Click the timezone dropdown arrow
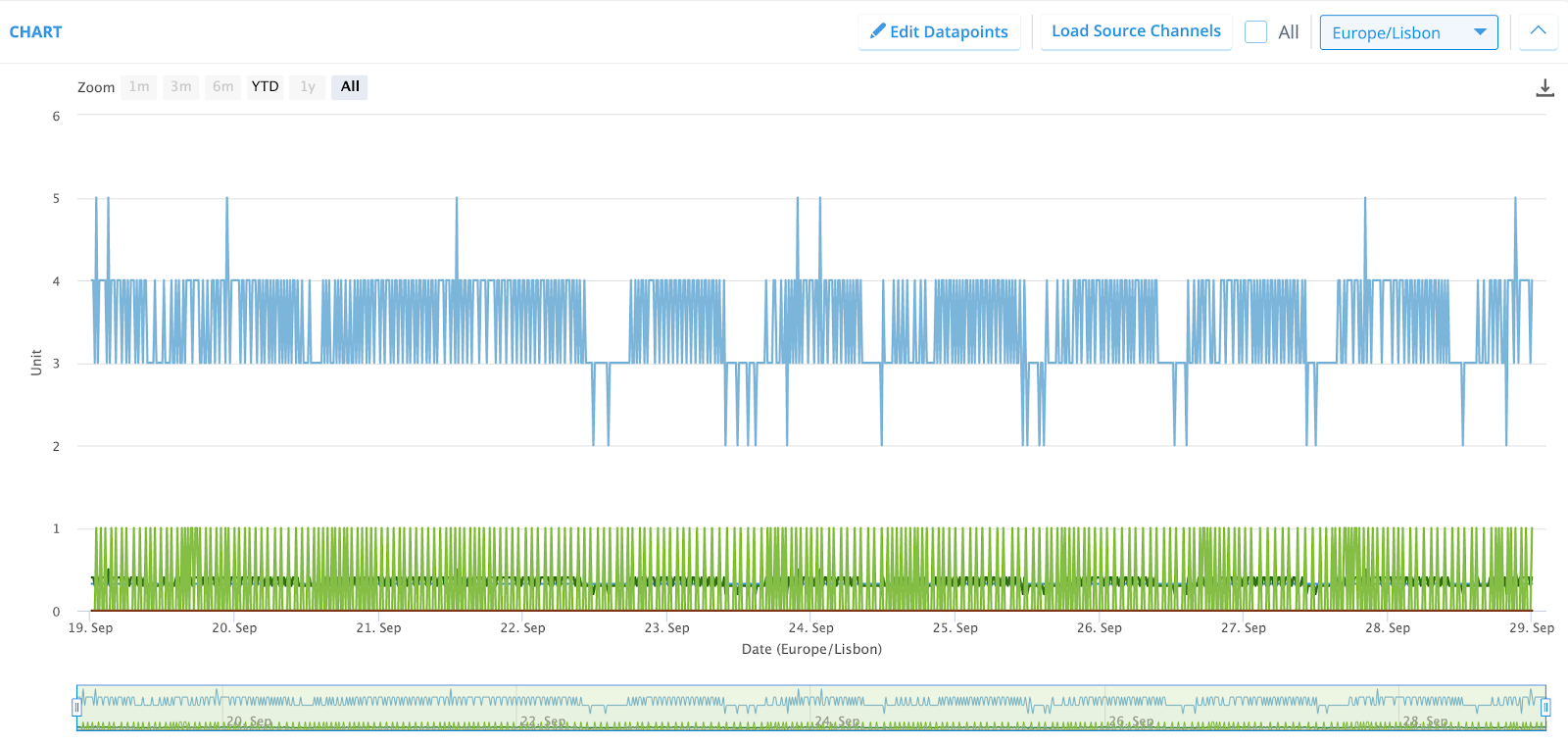The image size is (1568, 745). (1480, 32)
